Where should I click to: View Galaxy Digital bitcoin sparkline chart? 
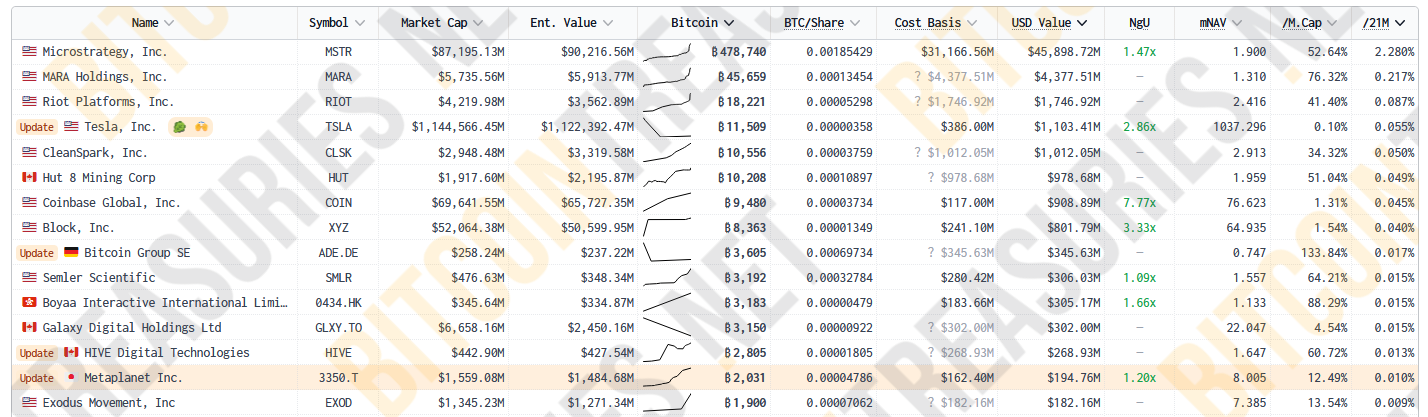point(666,327)
